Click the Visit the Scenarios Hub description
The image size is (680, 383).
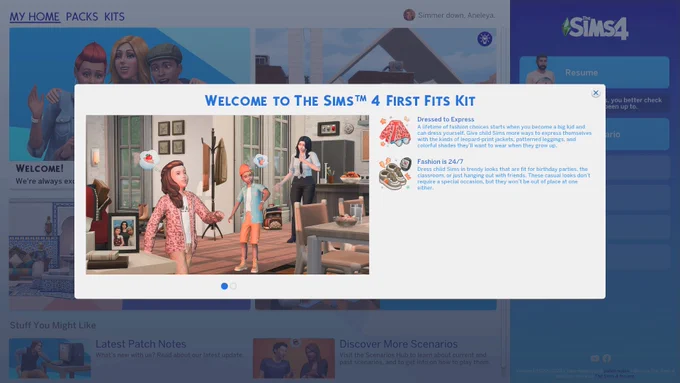[415, 358]
